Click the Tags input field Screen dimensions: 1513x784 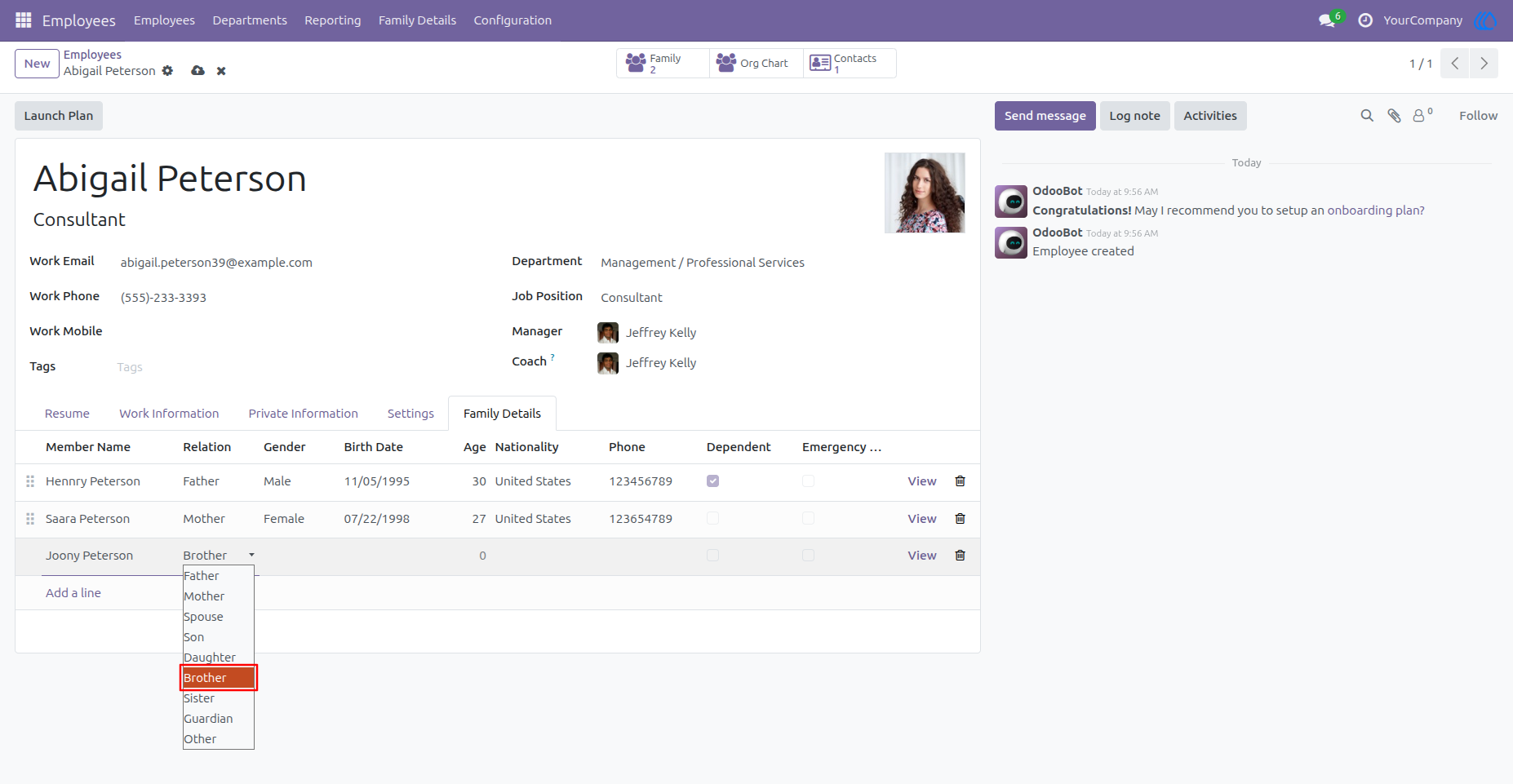coord(298,367)
